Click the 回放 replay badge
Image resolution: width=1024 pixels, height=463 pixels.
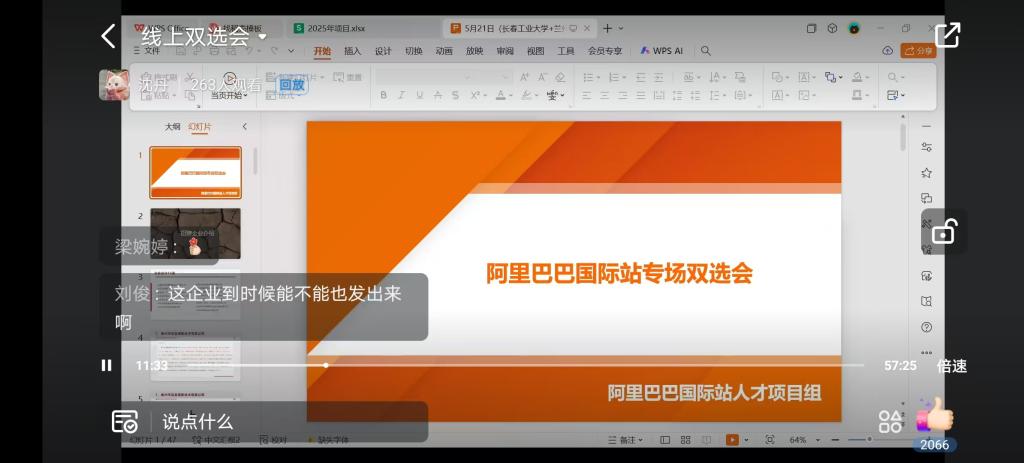pos(292,85)
